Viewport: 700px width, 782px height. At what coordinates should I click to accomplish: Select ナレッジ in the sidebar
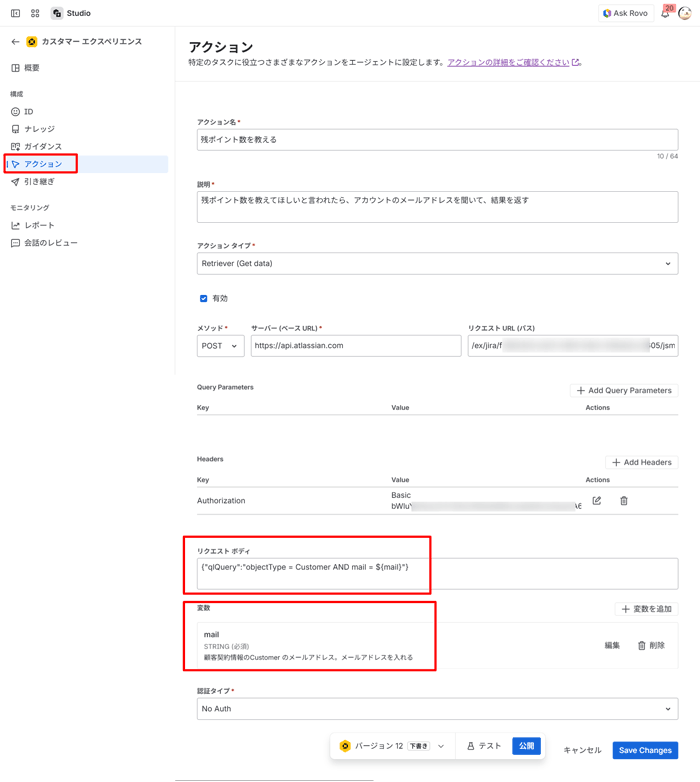39,129
